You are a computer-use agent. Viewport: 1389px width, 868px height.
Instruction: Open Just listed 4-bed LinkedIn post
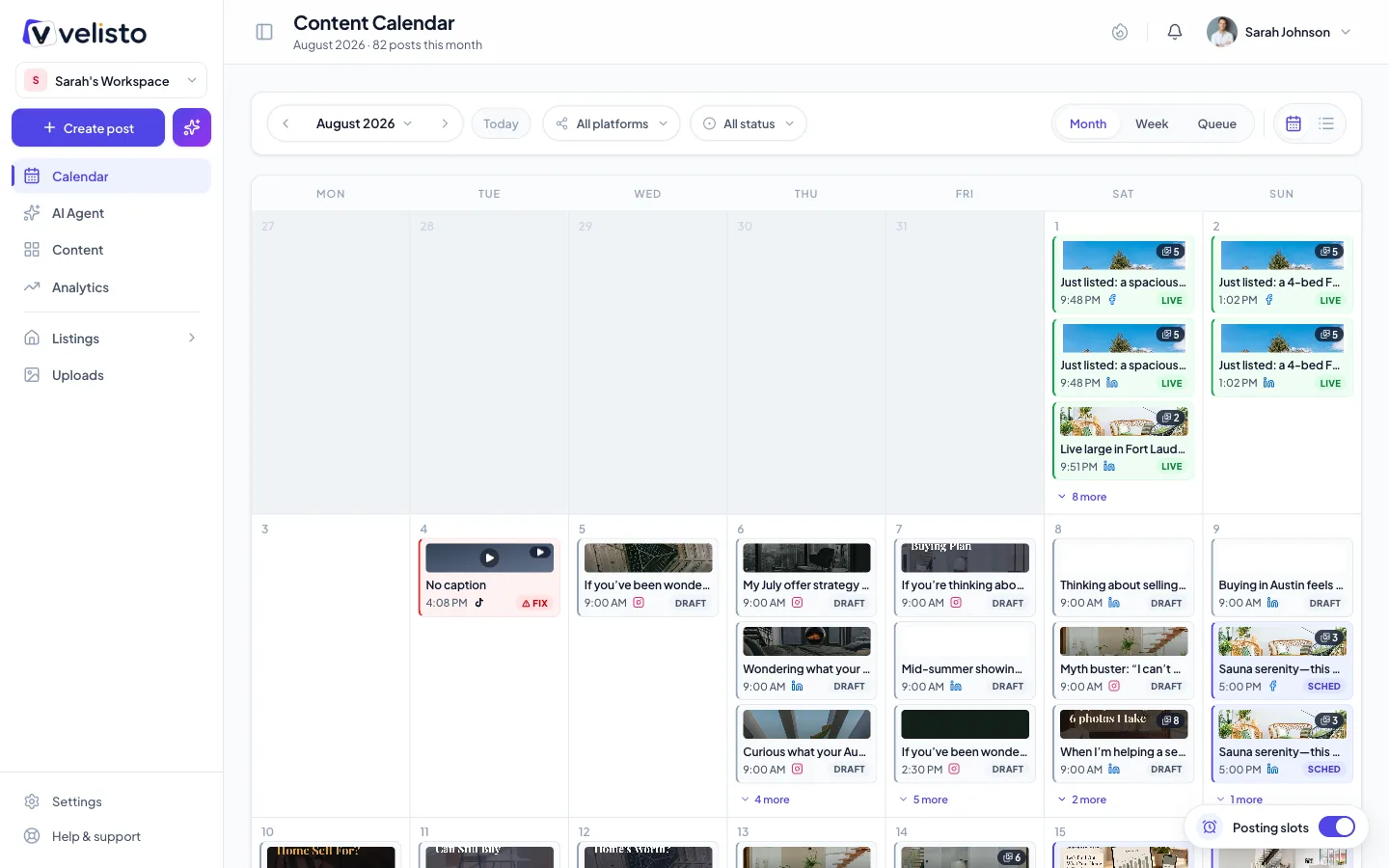(1281, 358)
